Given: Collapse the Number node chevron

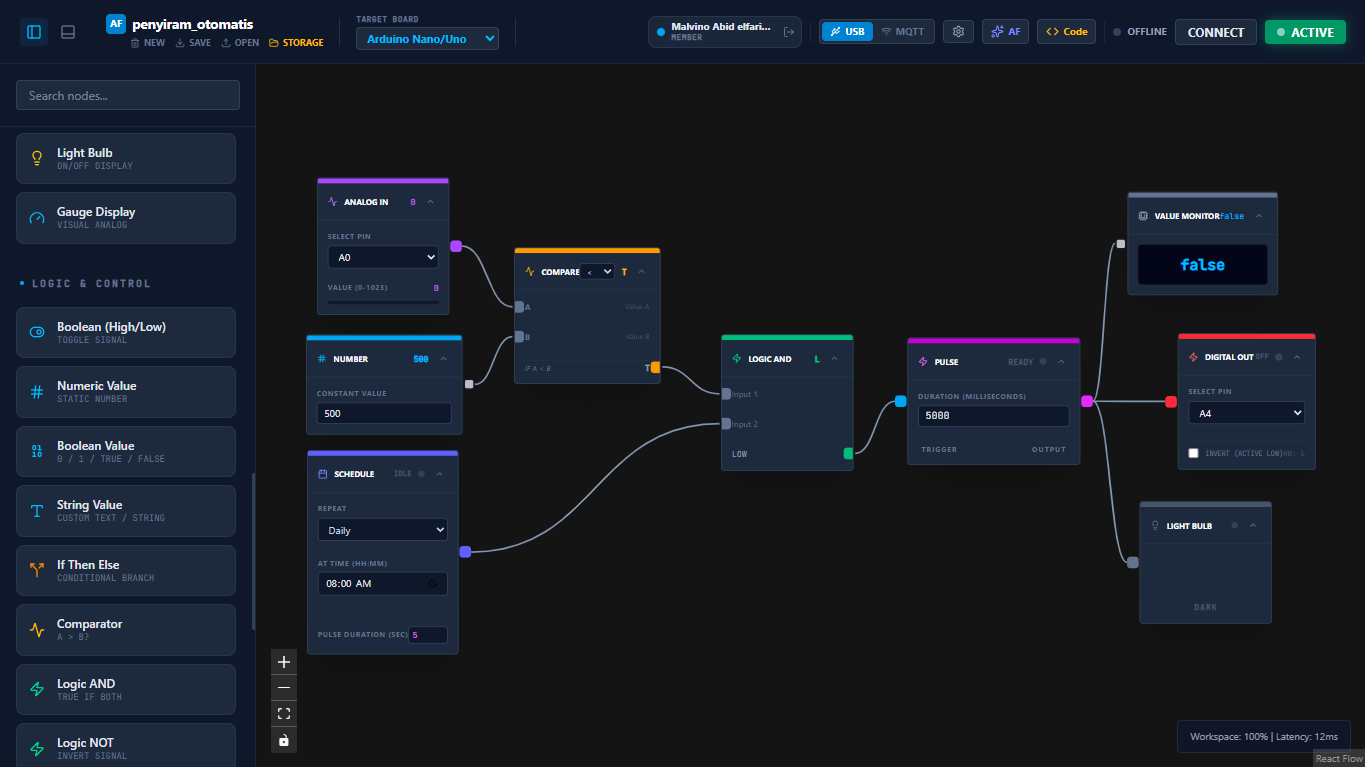Looking at the screenshot, I should click(x=443, y=359).
